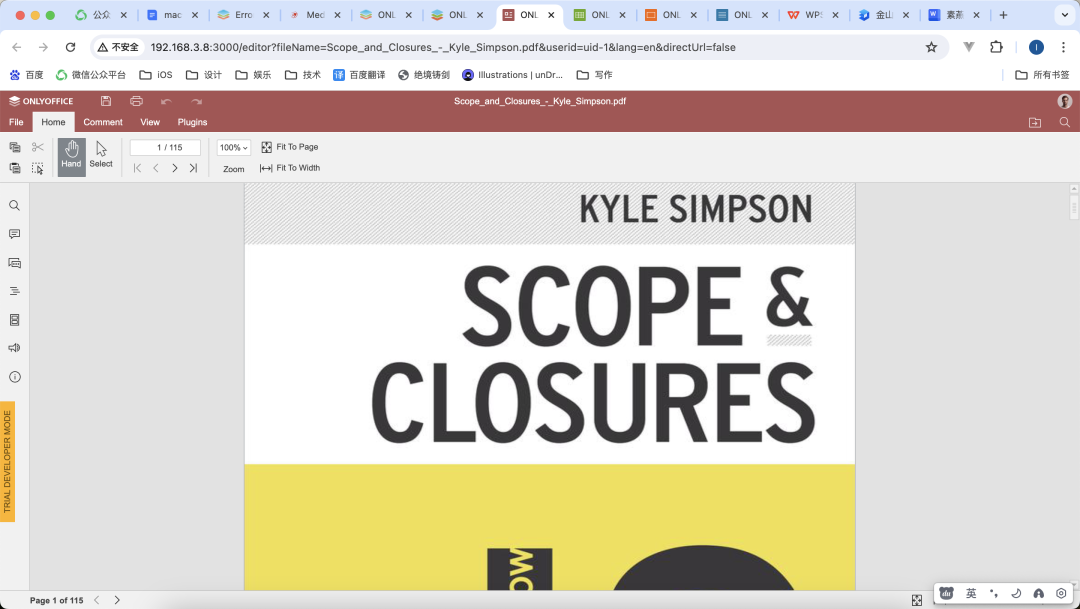Click the browser address bar URL
Screen dimensions: 1080x609
point(443,48)
